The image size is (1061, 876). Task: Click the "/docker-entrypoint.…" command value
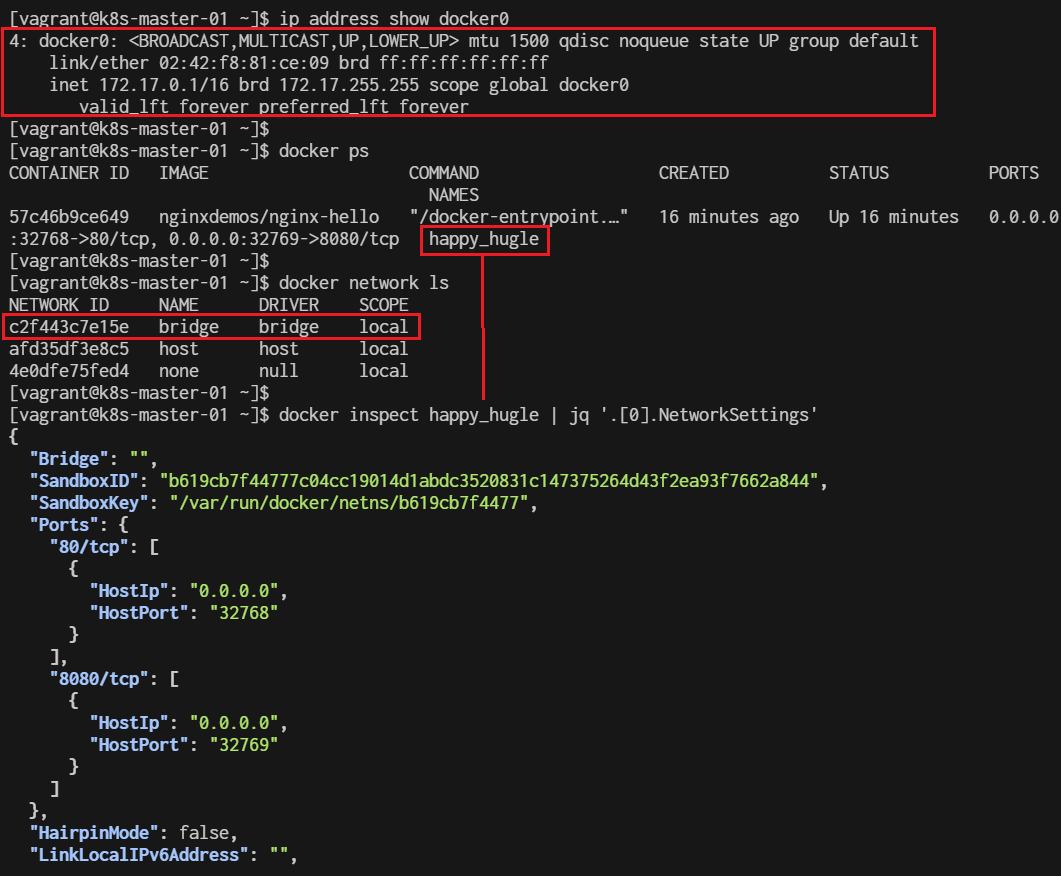click(518, 217)
